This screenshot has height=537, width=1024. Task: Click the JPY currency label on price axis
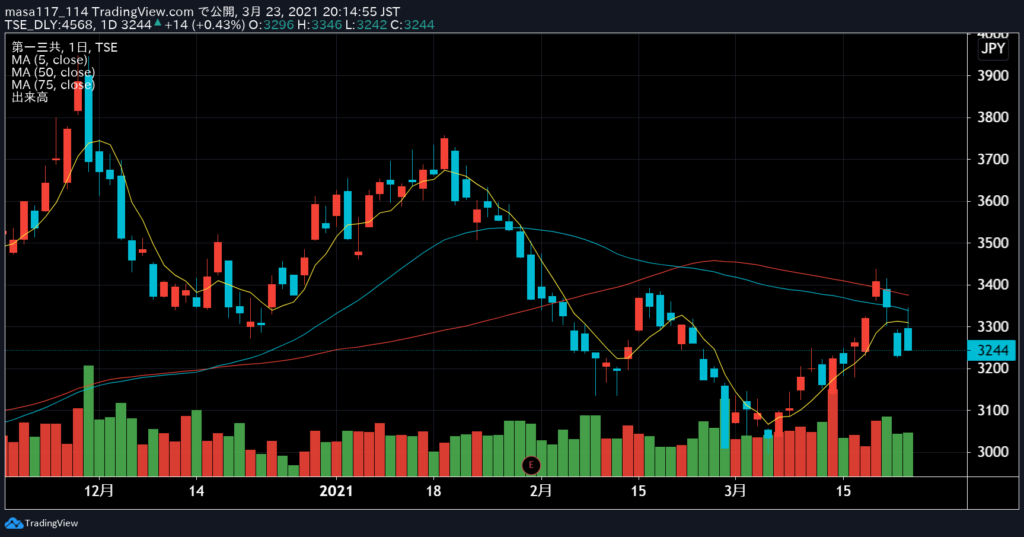(x=993, y=48)
